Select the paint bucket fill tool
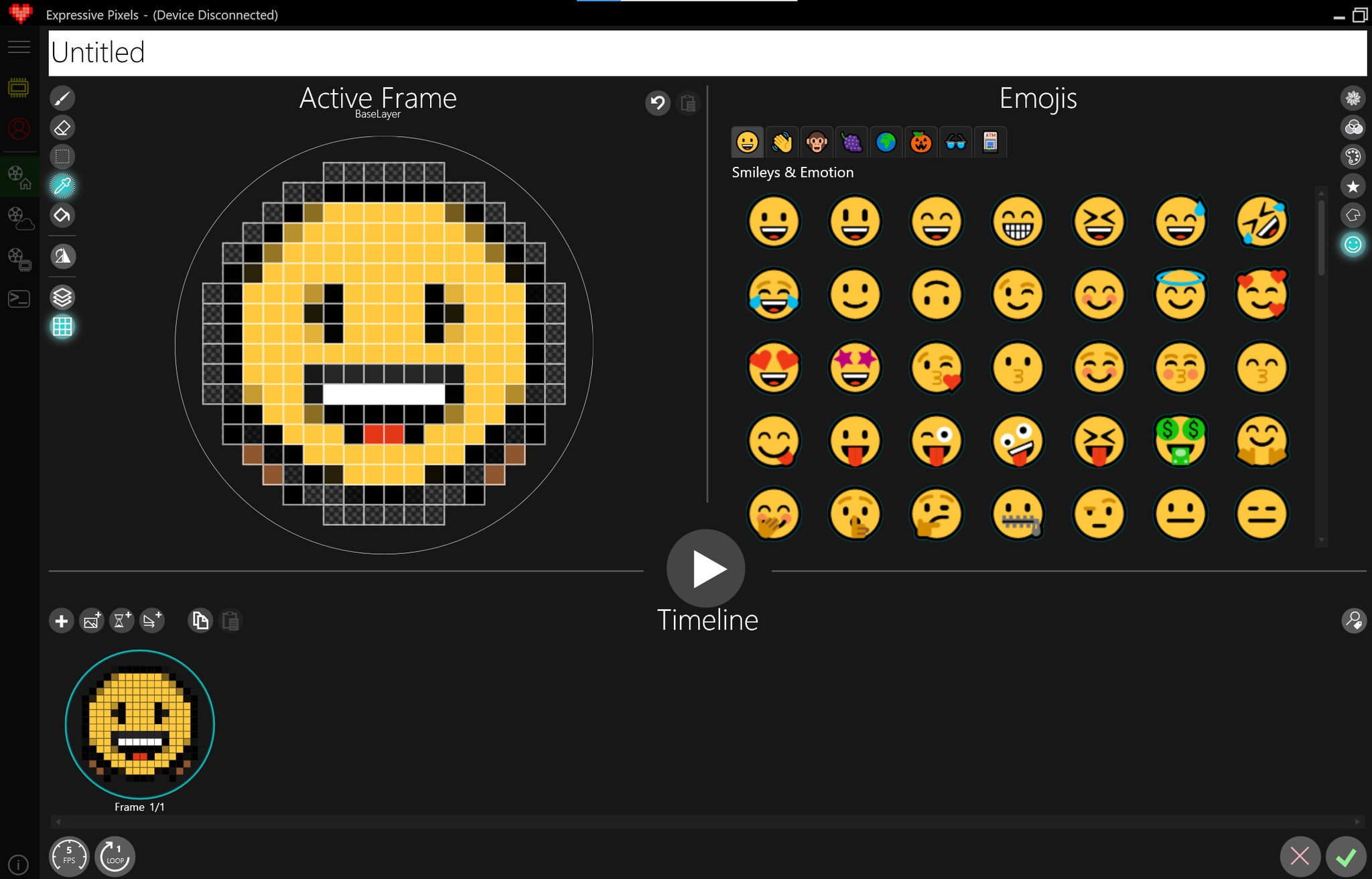1372x879 pixels. click(62, 215)
